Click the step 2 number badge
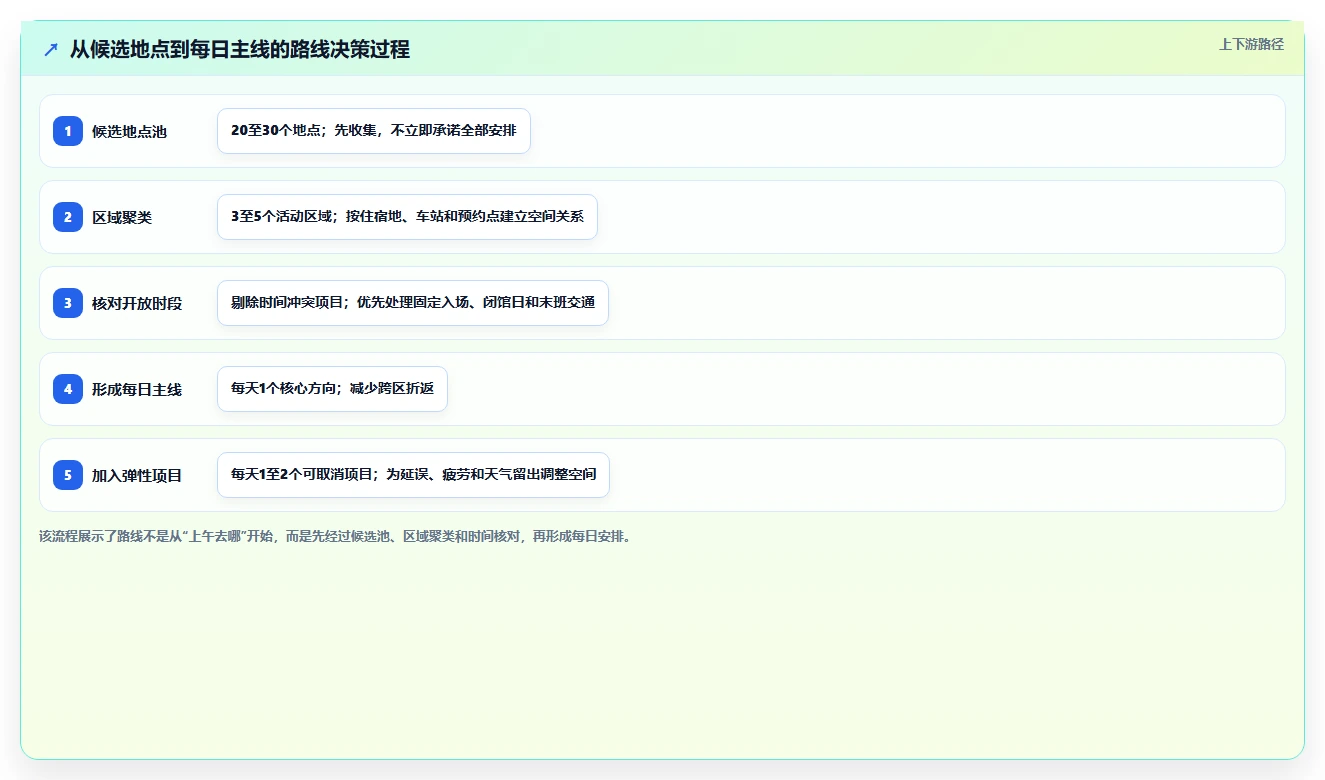Screen dimensions: 1325x780 pyautogui.click(x=68, y=217)
